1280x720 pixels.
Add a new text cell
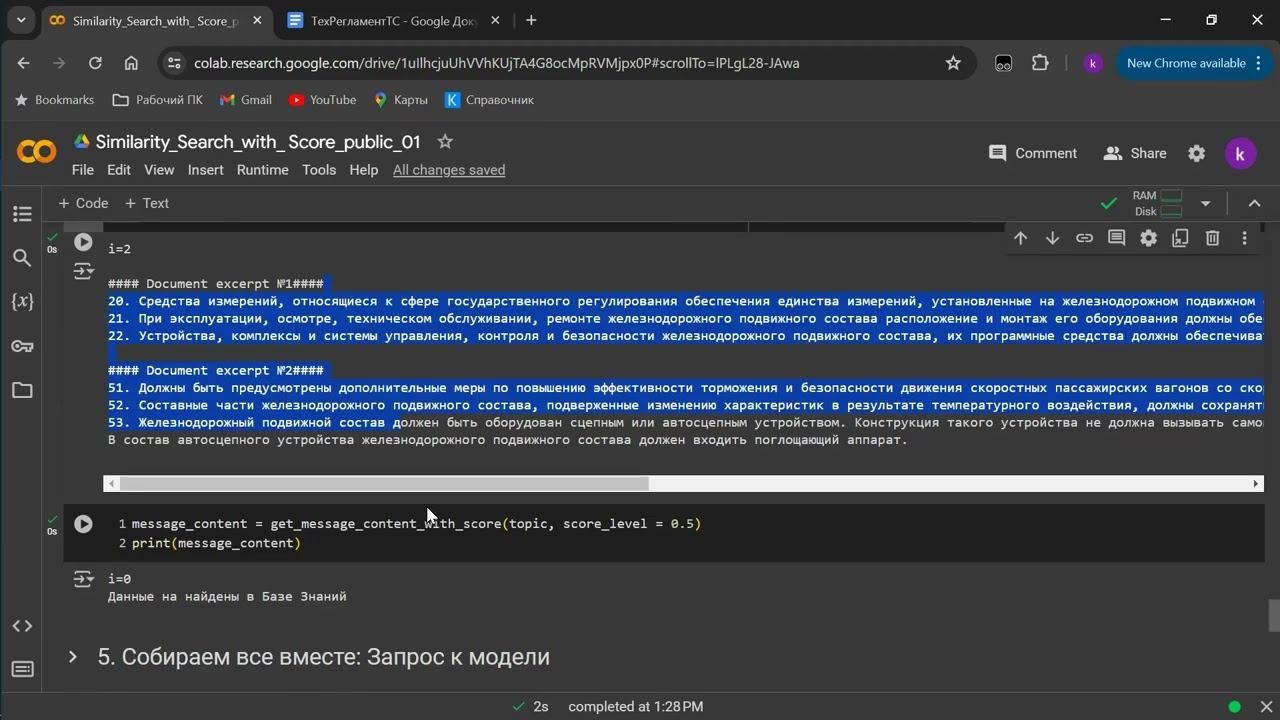pos(147,203)
